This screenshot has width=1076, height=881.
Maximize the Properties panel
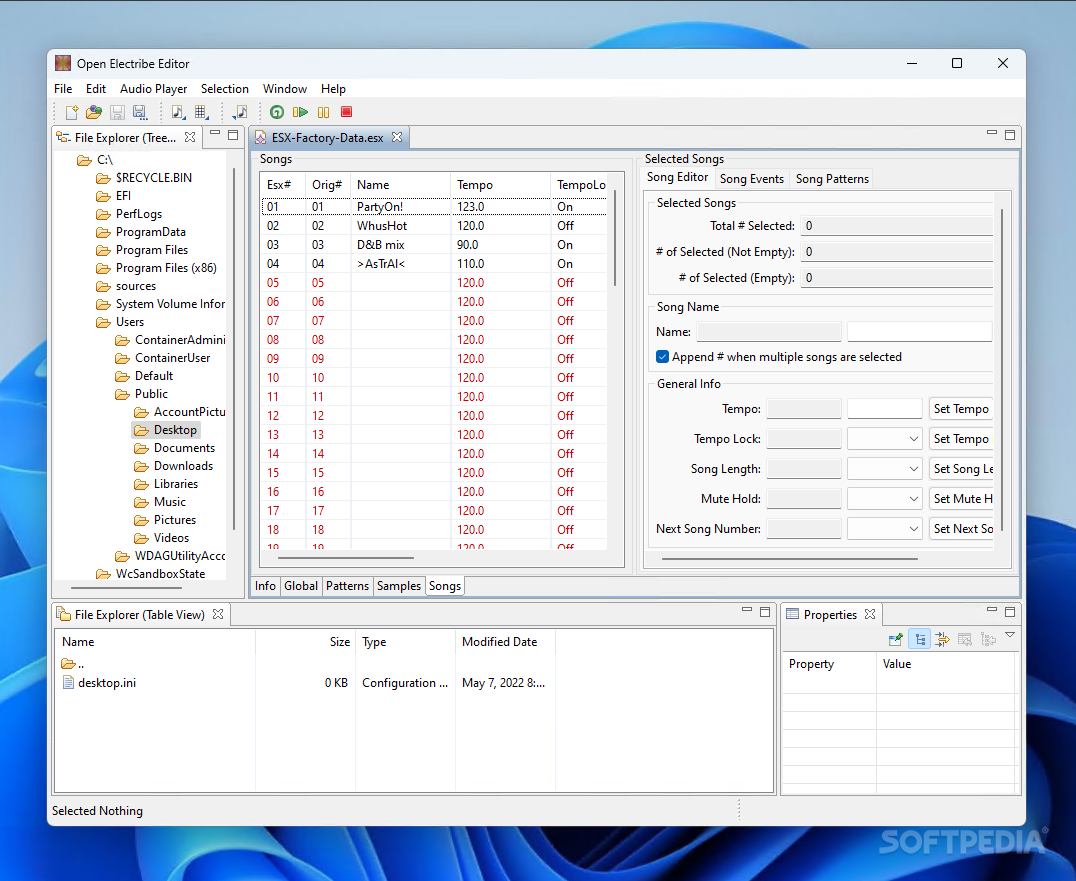(x=1010, y=611)
